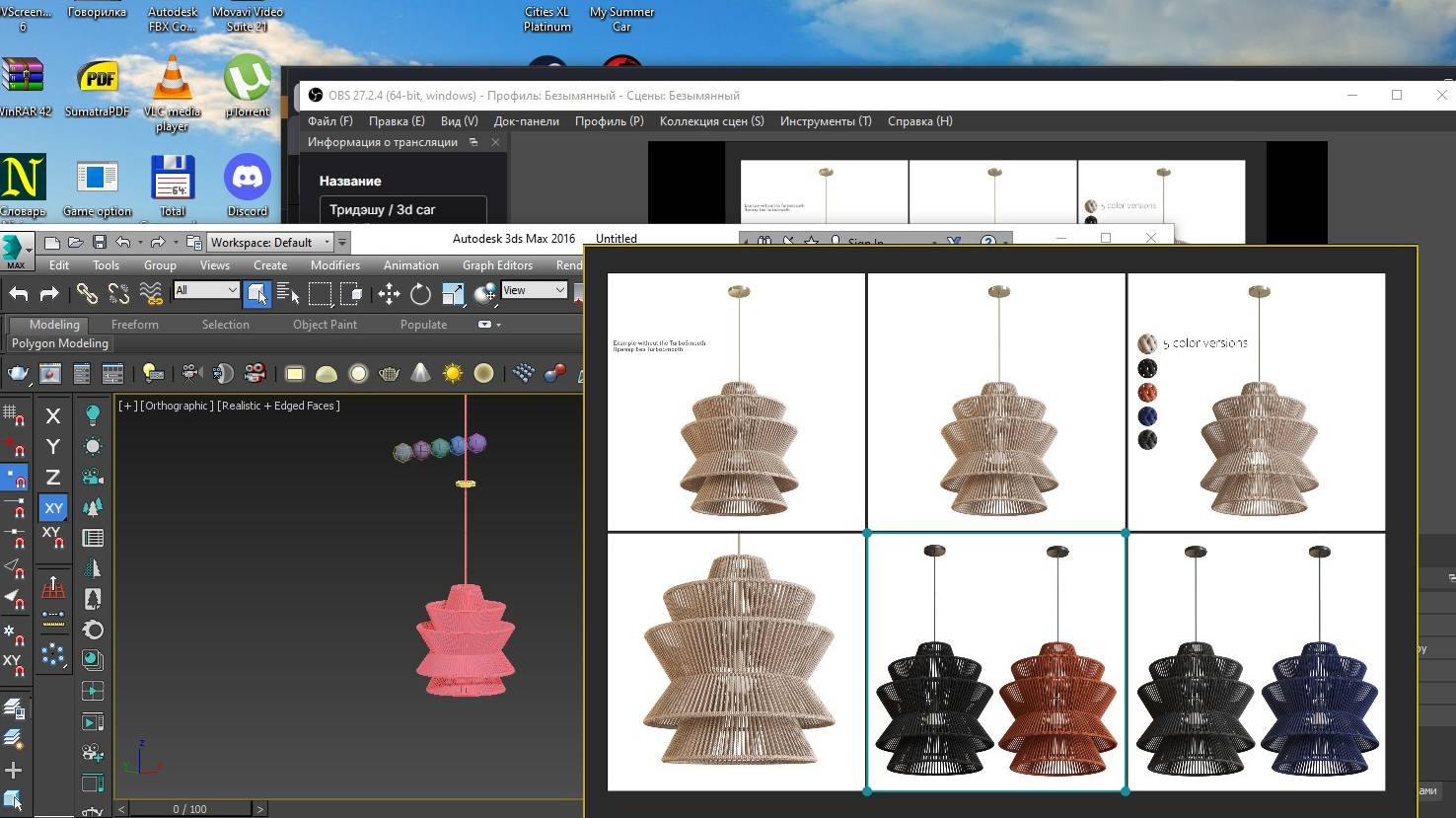
Task: Click the Window/Crossing selection icon
Action: pyautogui.click(x=351, y=293)
